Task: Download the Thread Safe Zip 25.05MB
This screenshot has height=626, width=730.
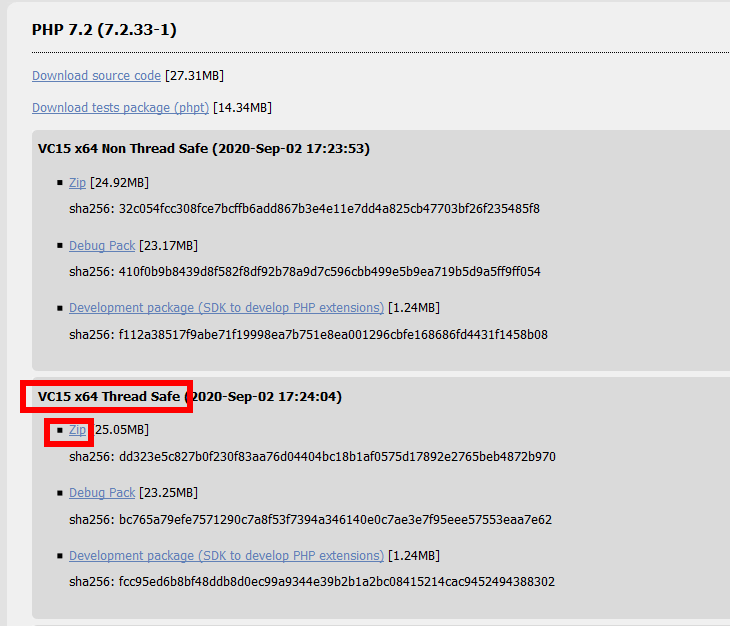Action: coord(77,430)
